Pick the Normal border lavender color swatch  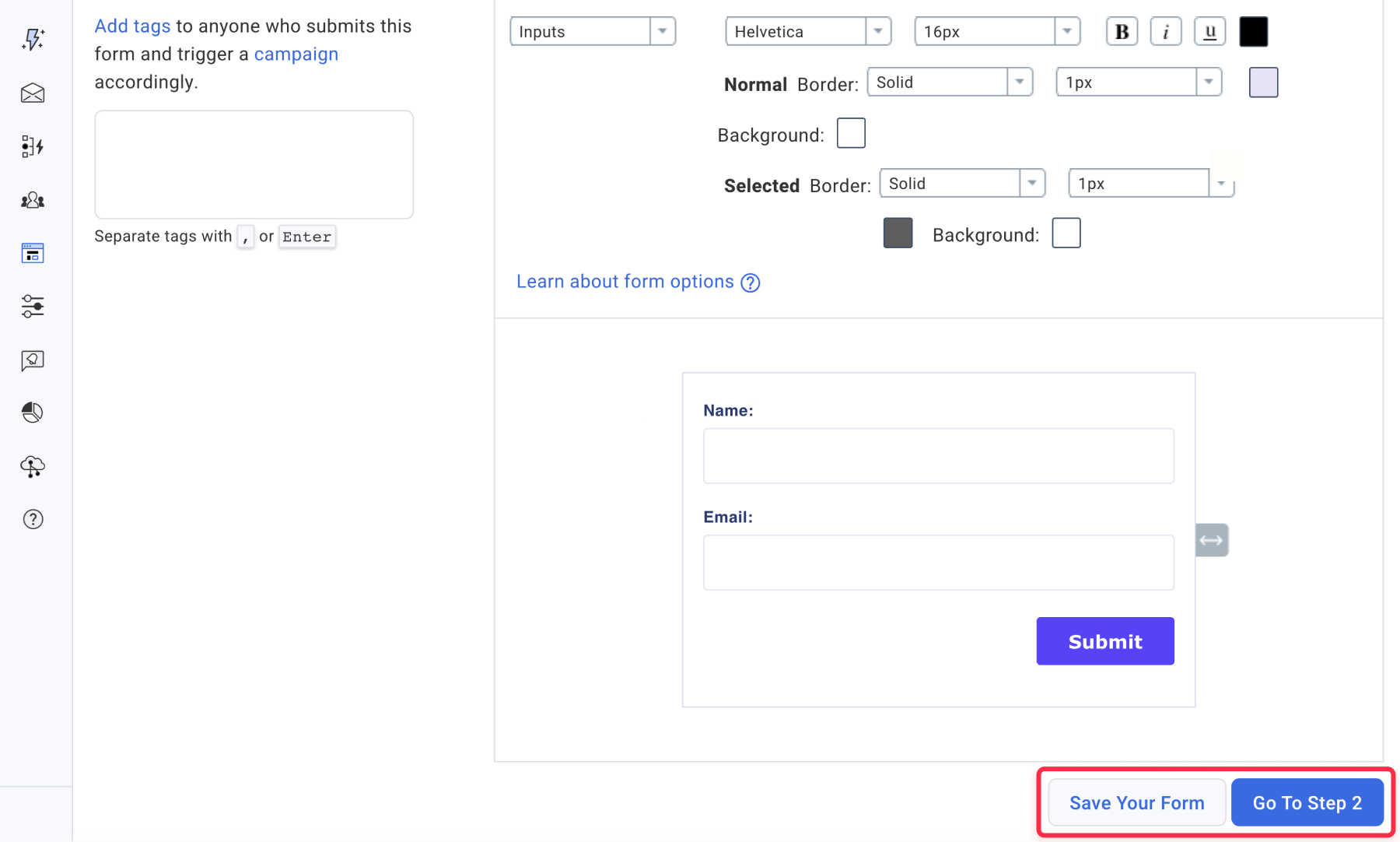coord(1264,82)
